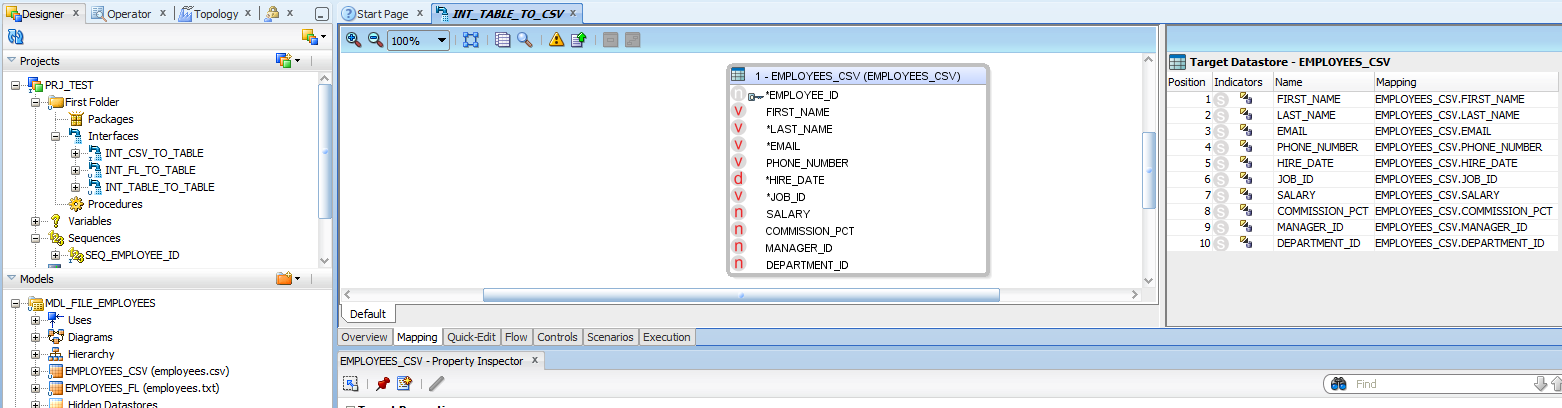Screen dimensions: 1562x408
Task: Expand the SEQ_EMPLOYEE_ID sequence node
Action: (x=56, y=255)
